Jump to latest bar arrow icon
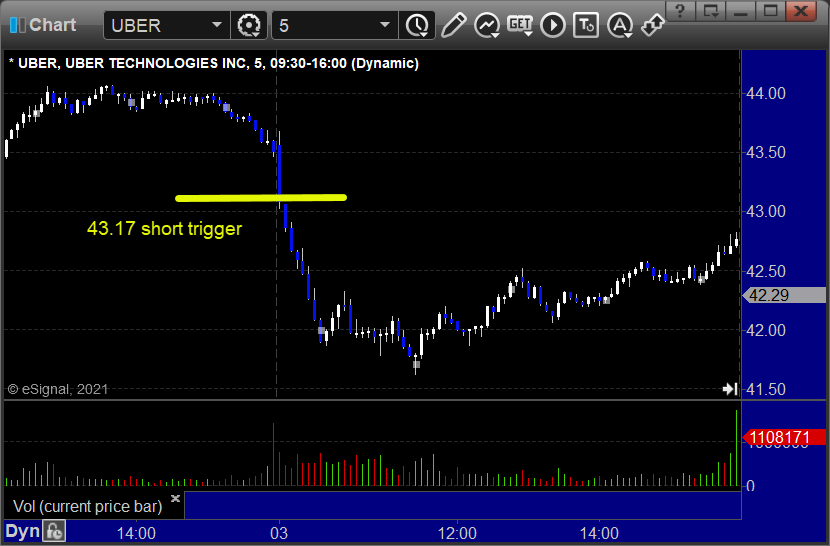This screenshot has height=546, width=830. [x=730, y=389]
